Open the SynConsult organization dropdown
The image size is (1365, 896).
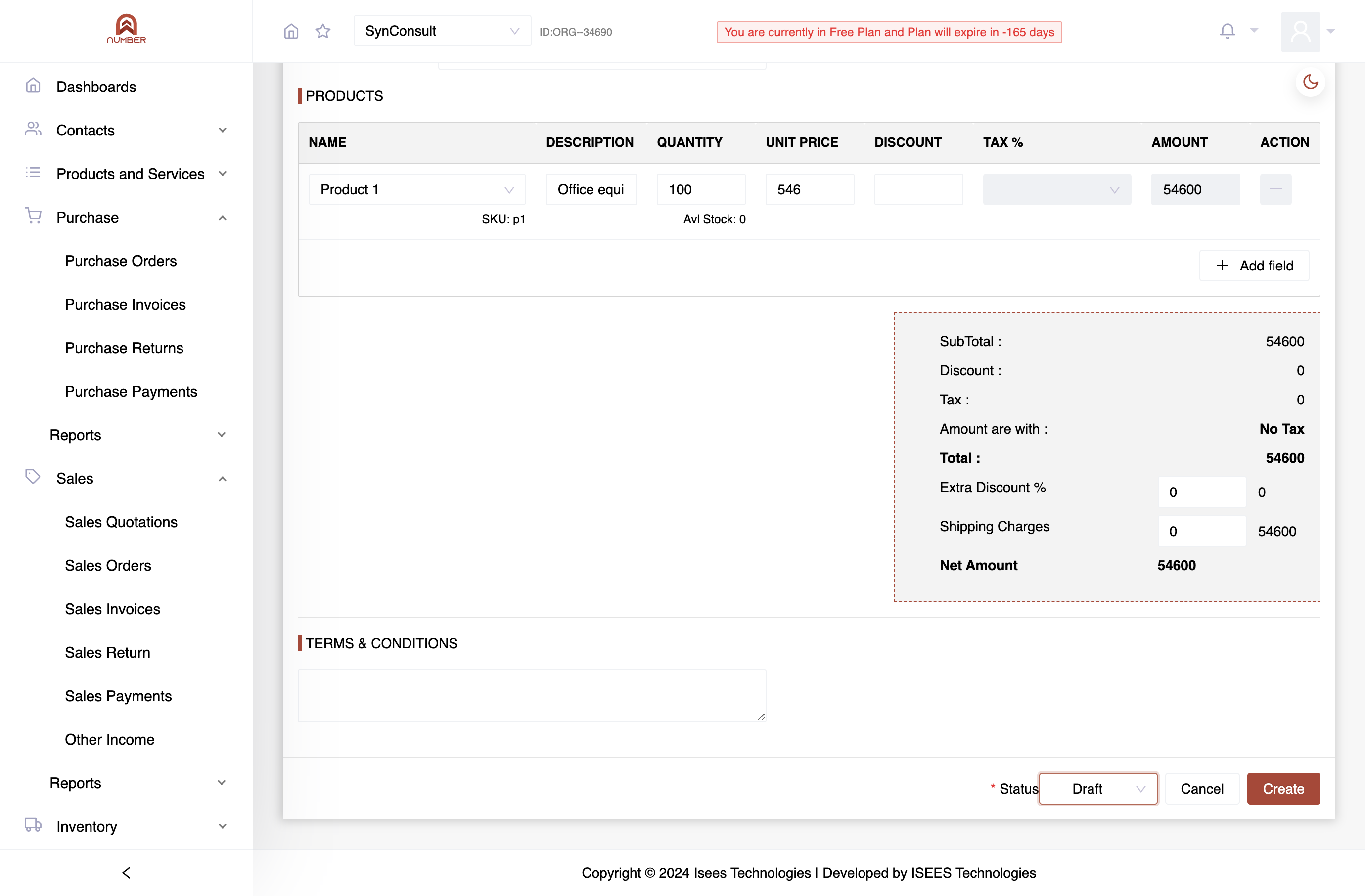click(442, 31)
